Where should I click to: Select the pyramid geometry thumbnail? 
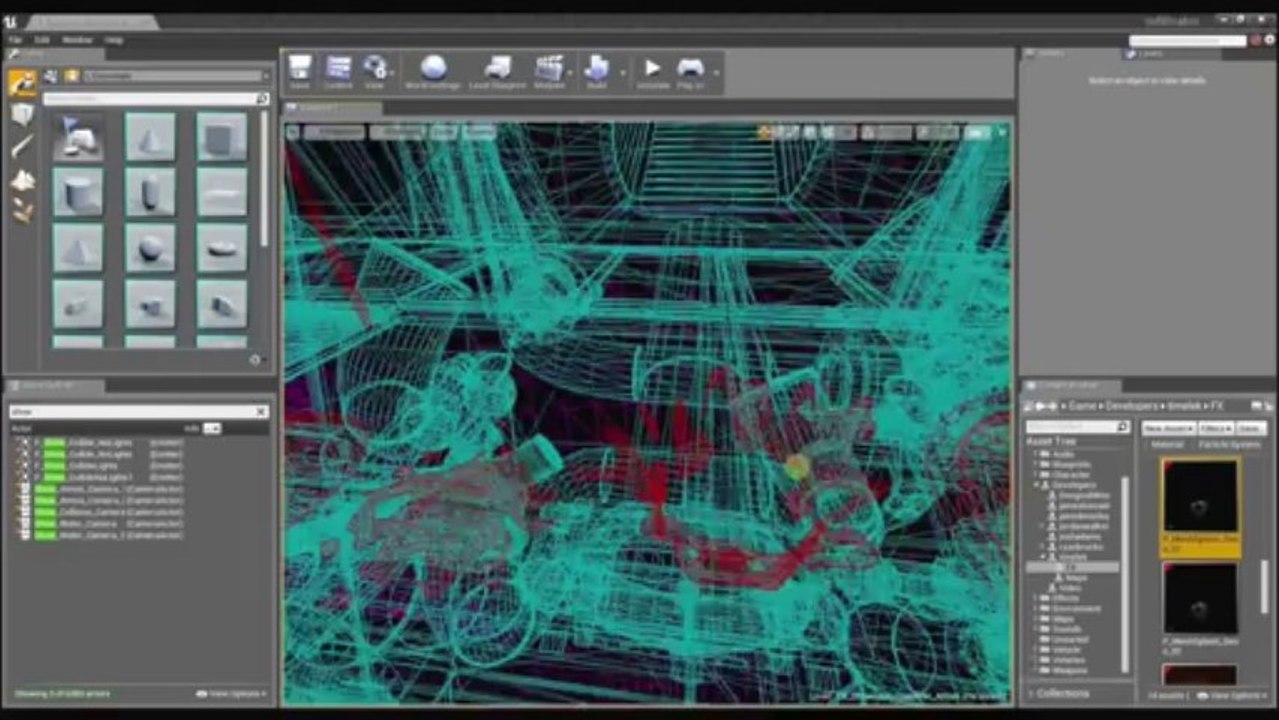[78, 248]
